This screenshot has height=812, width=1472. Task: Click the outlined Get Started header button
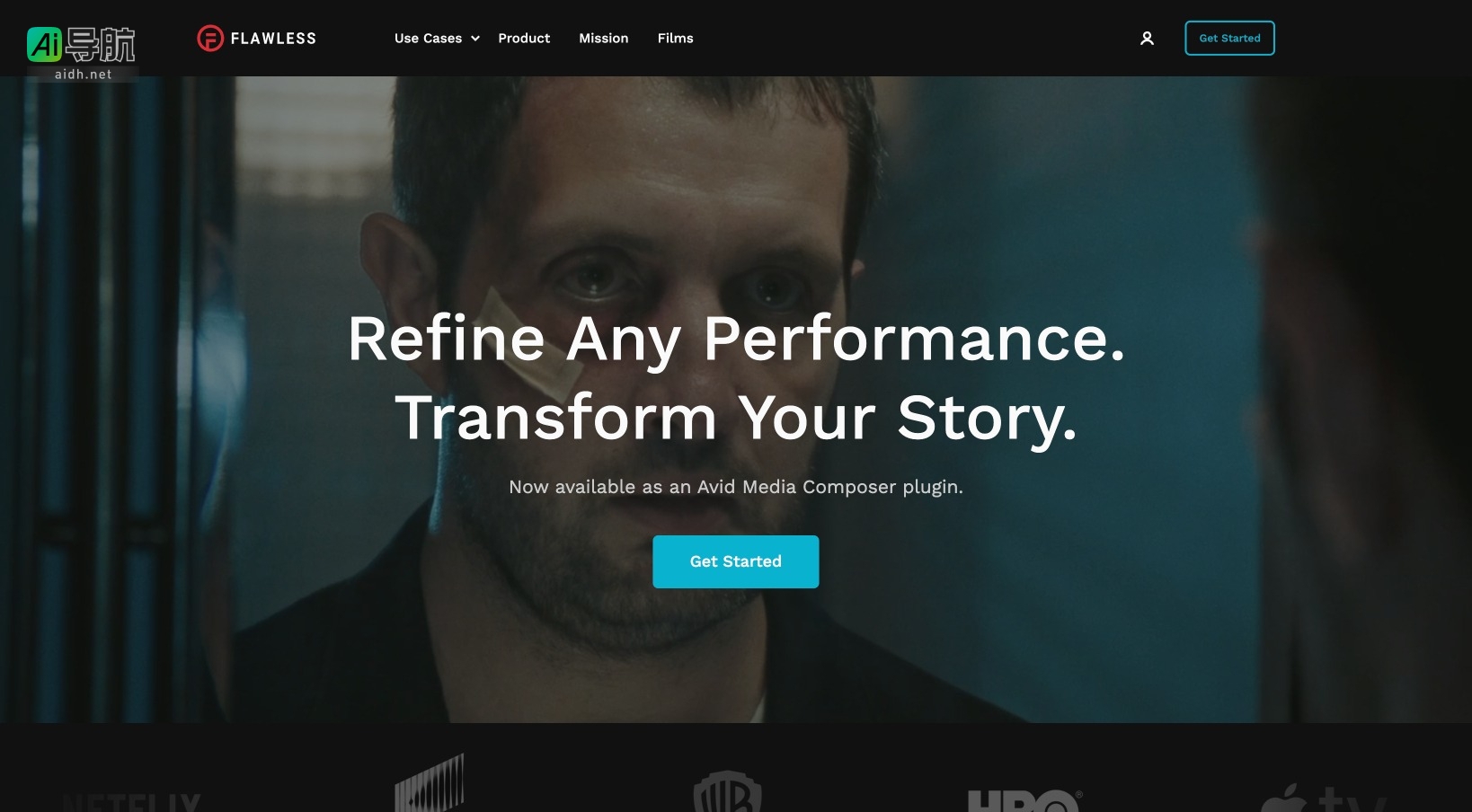pos(1229,38)
